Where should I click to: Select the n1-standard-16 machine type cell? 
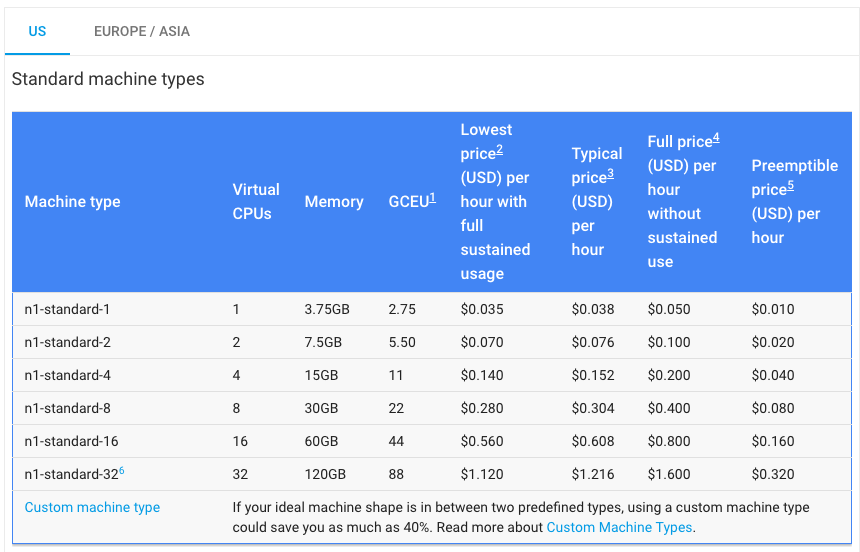point(71,441)
